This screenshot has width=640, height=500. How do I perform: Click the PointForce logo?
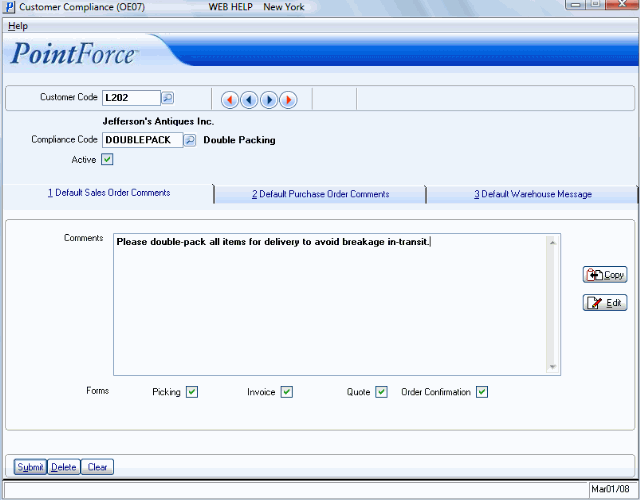click(x=73, y=53)
